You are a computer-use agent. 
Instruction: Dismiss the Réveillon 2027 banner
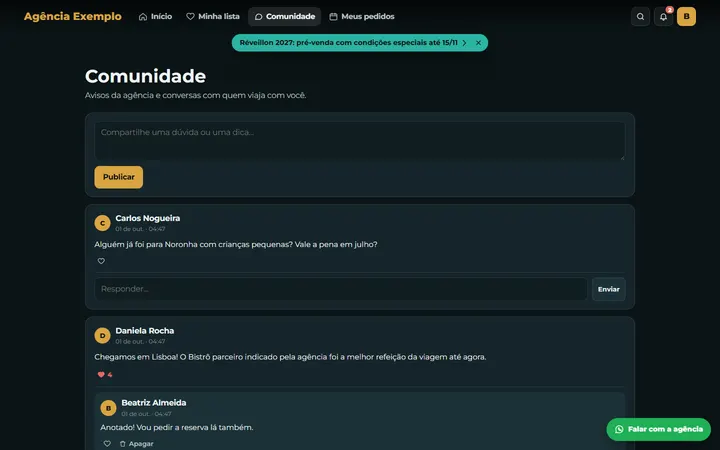click(478, 43)
